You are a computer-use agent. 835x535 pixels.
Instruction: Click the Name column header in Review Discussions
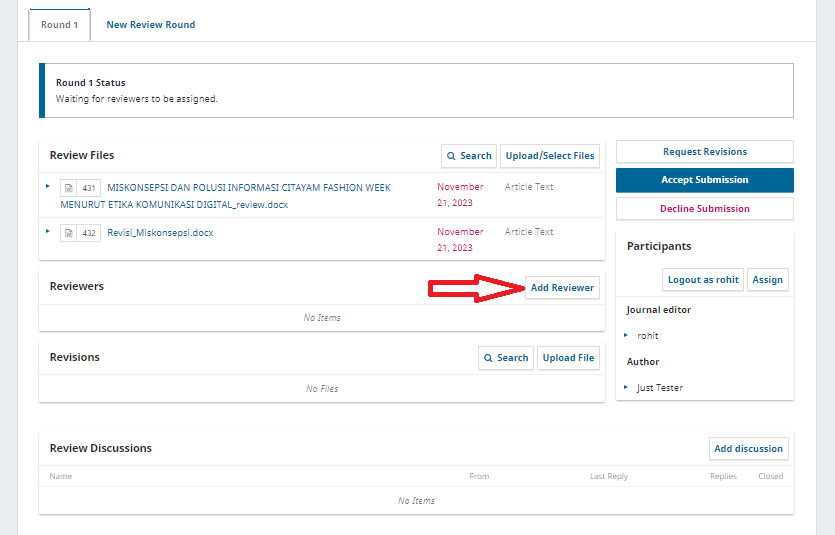click(61, 476)
